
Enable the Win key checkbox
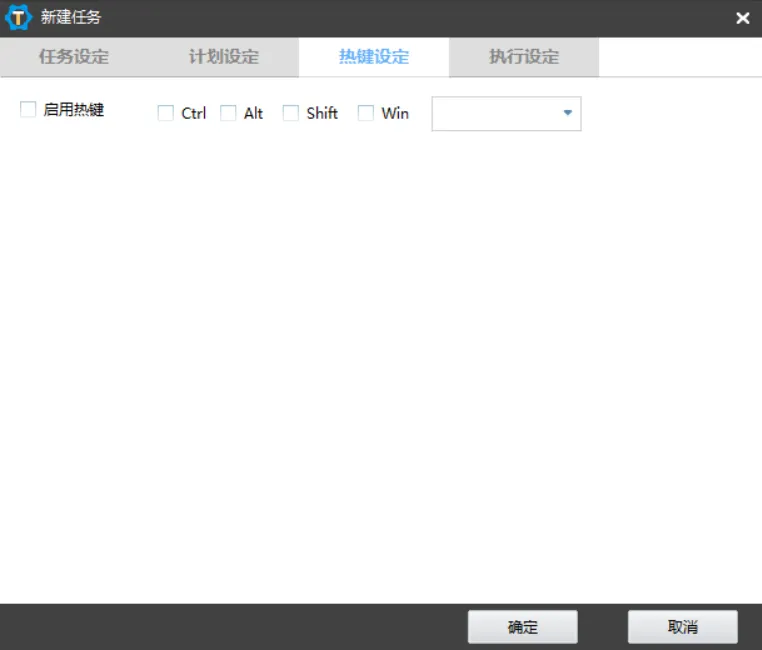(x=366, y=113)
